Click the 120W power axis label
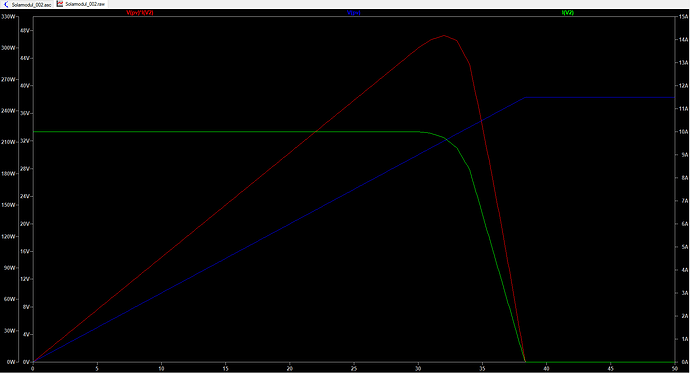 (8, 237)
